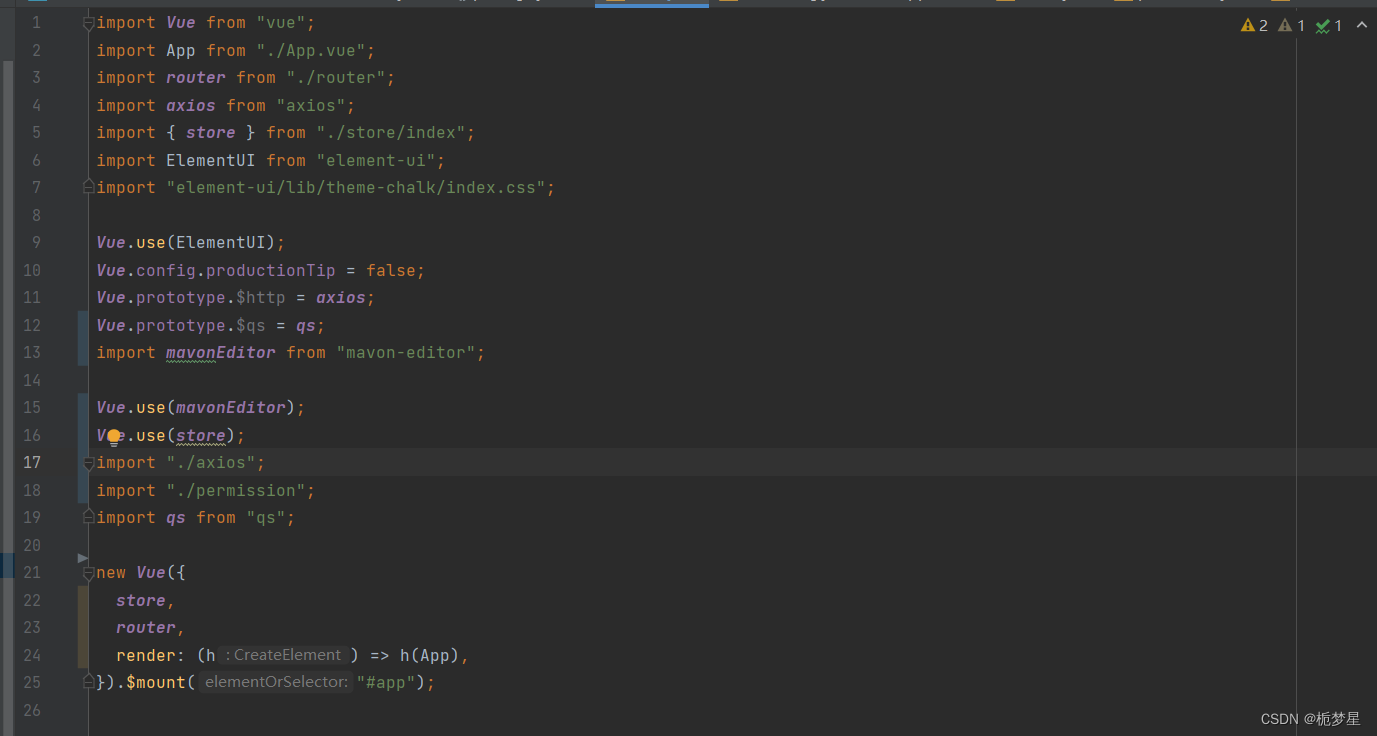Click the "element-ui" string on line 6

(x=375, y=160)
